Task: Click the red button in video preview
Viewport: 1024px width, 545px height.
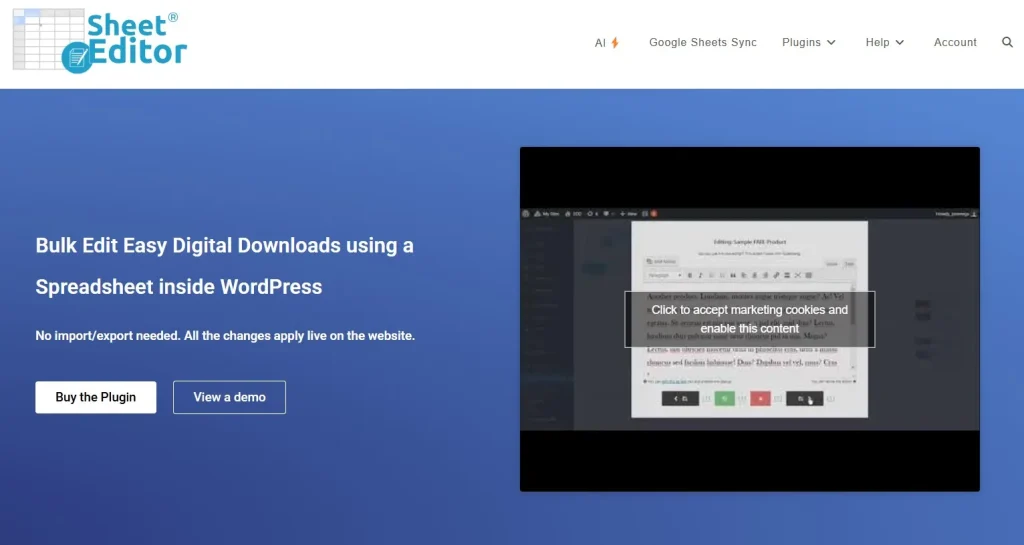Action: (x=760, y=399)
